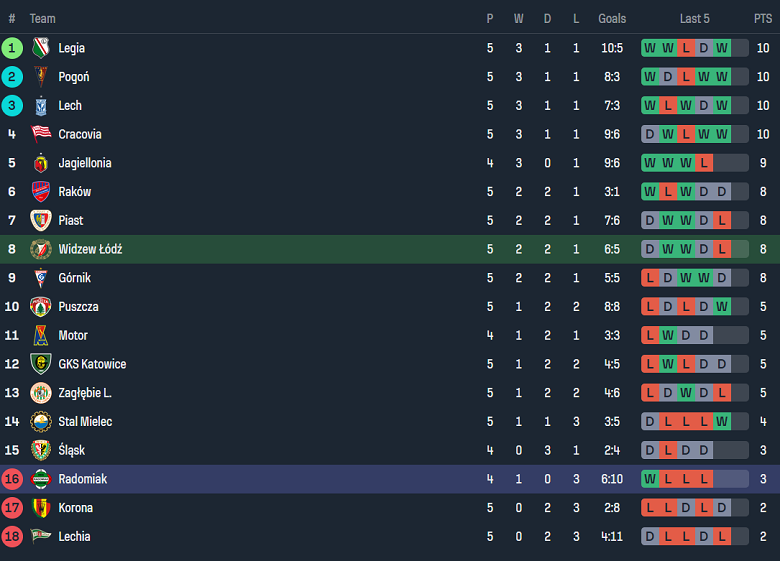Sort table by PTS column header
Screen dimensions: 780x561
point(763,18)
